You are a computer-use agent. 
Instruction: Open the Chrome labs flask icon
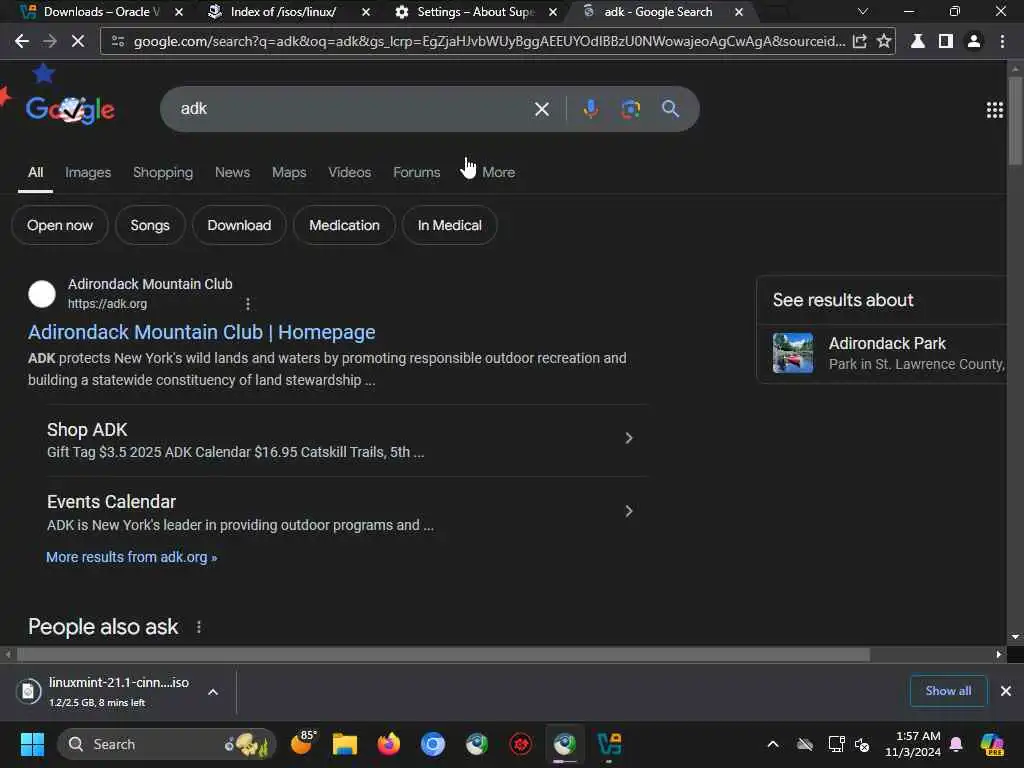[918, 41]
